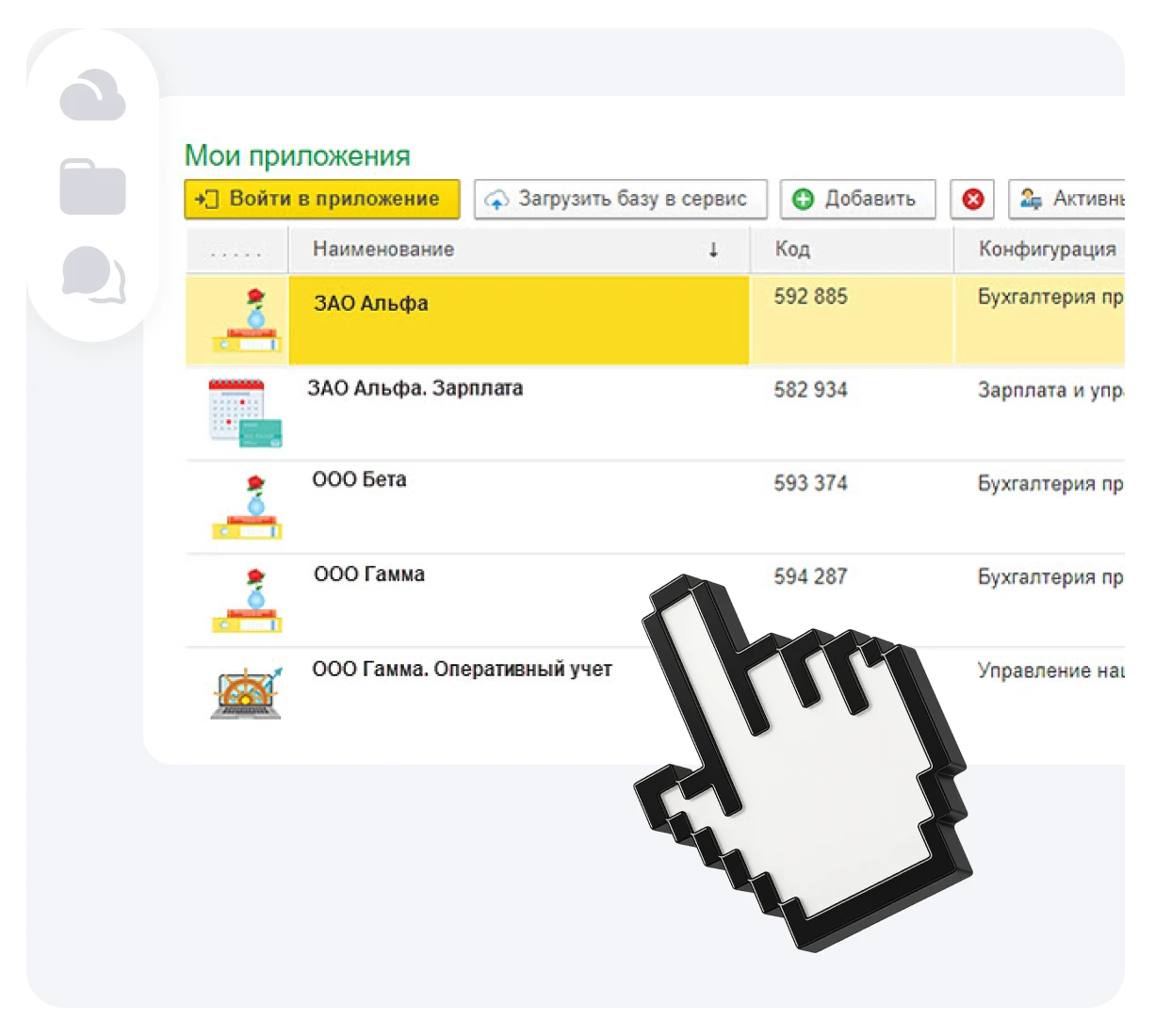1155x1036 pixels.
Task: Click ООО Бета accounting app icon
Action: coord(247,508)
